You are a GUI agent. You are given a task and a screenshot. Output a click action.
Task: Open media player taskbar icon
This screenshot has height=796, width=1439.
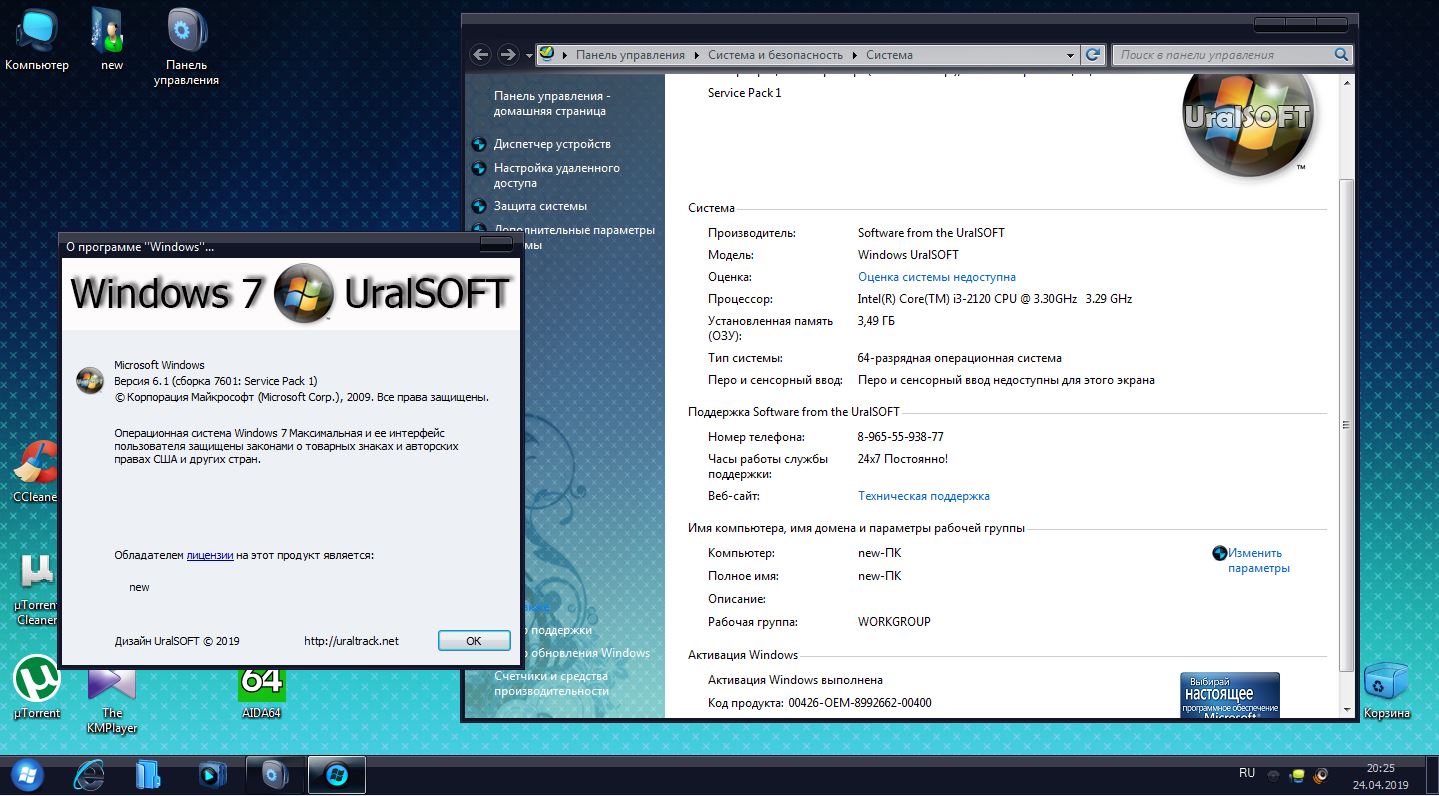tap(212, 775)
